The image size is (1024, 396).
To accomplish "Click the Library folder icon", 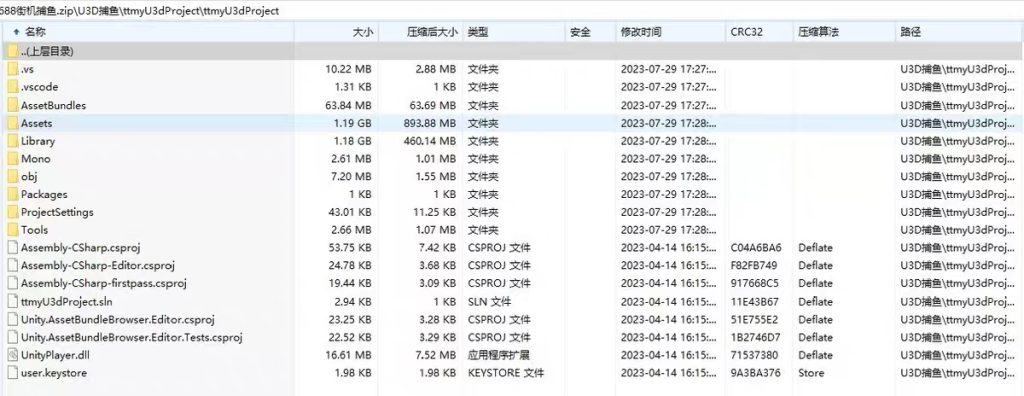I will pos(12,140).
